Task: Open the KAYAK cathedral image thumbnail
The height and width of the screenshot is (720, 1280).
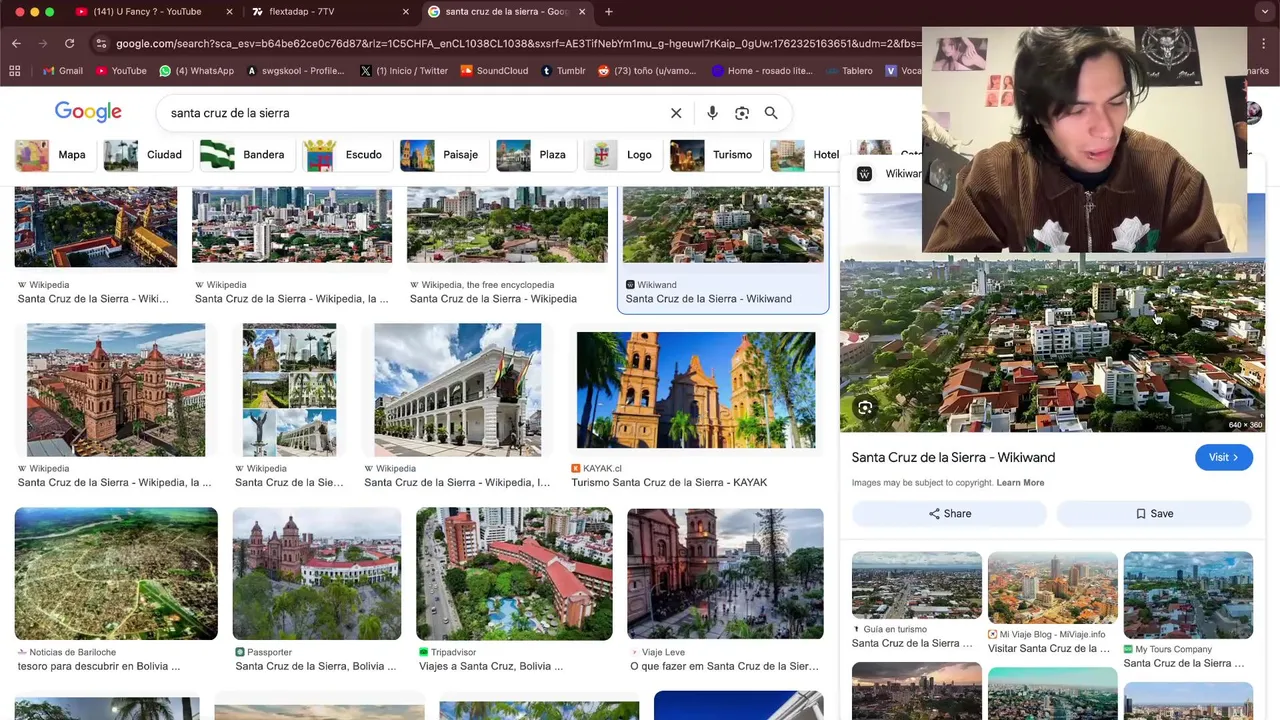Action: point(696,389)
